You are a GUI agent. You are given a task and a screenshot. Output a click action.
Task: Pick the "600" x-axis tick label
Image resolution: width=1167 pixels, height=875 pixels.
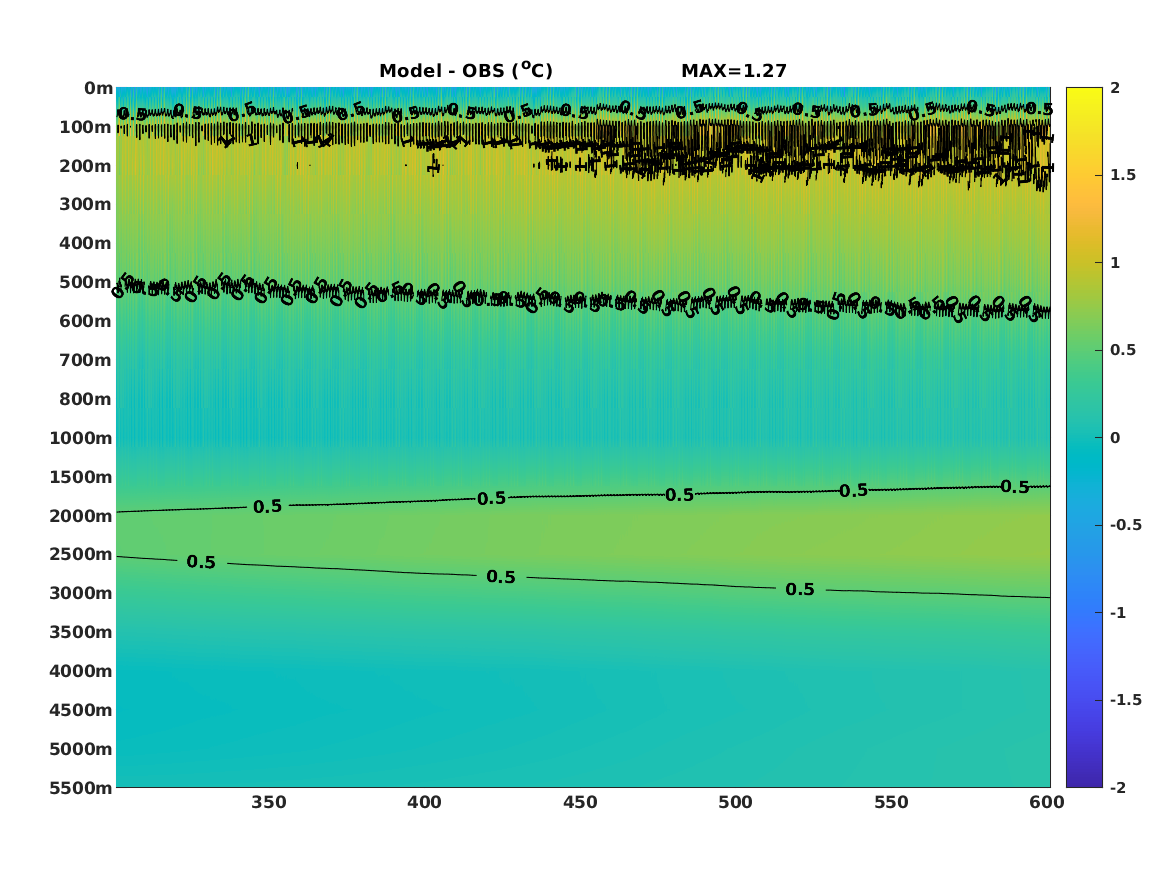[1046, 802]
